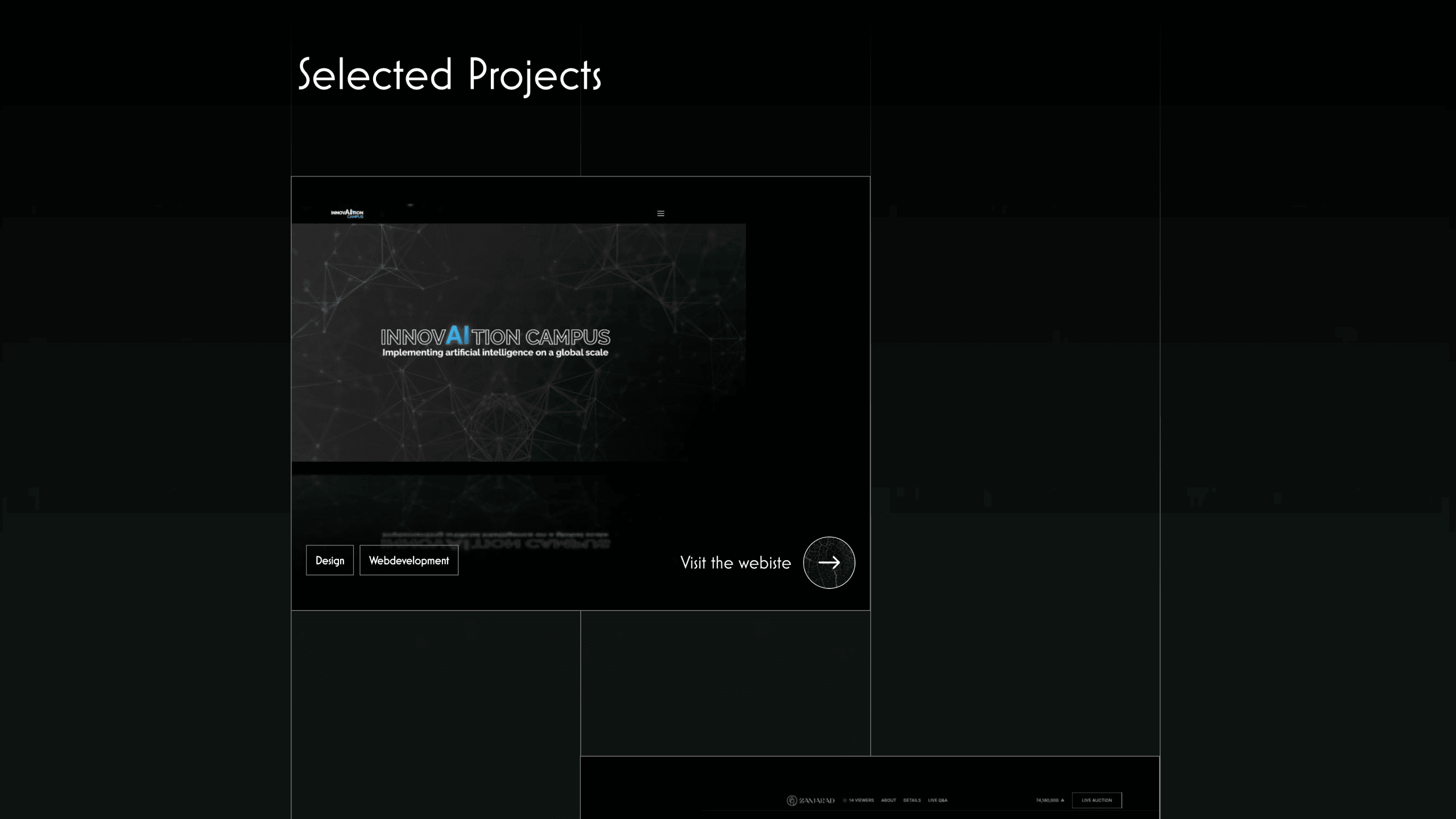This screenshot has width=1456, height=819.
Task: Select the Webdevelopment tag
Action: point(408,560)
